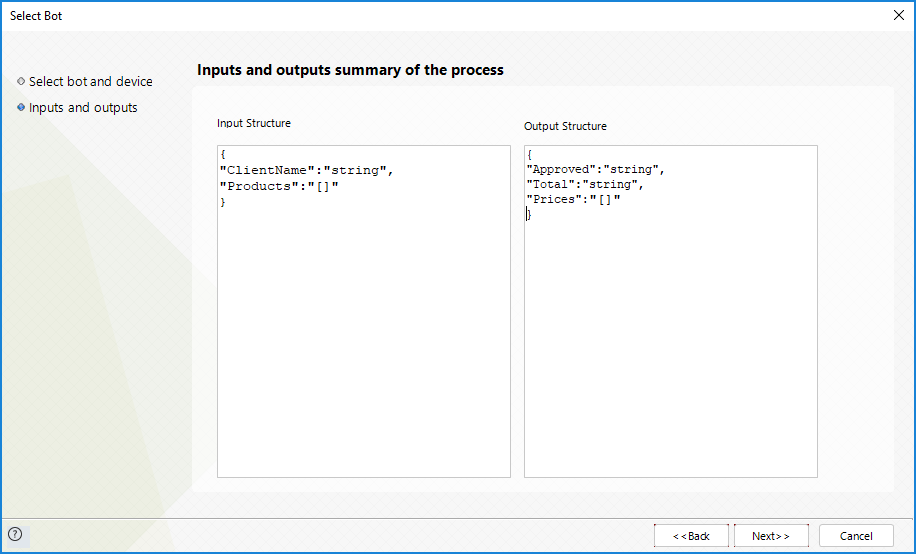Screen dimensions: 916x554
Task: Click the "Prices":"[]" line
Action: point(573,200)
